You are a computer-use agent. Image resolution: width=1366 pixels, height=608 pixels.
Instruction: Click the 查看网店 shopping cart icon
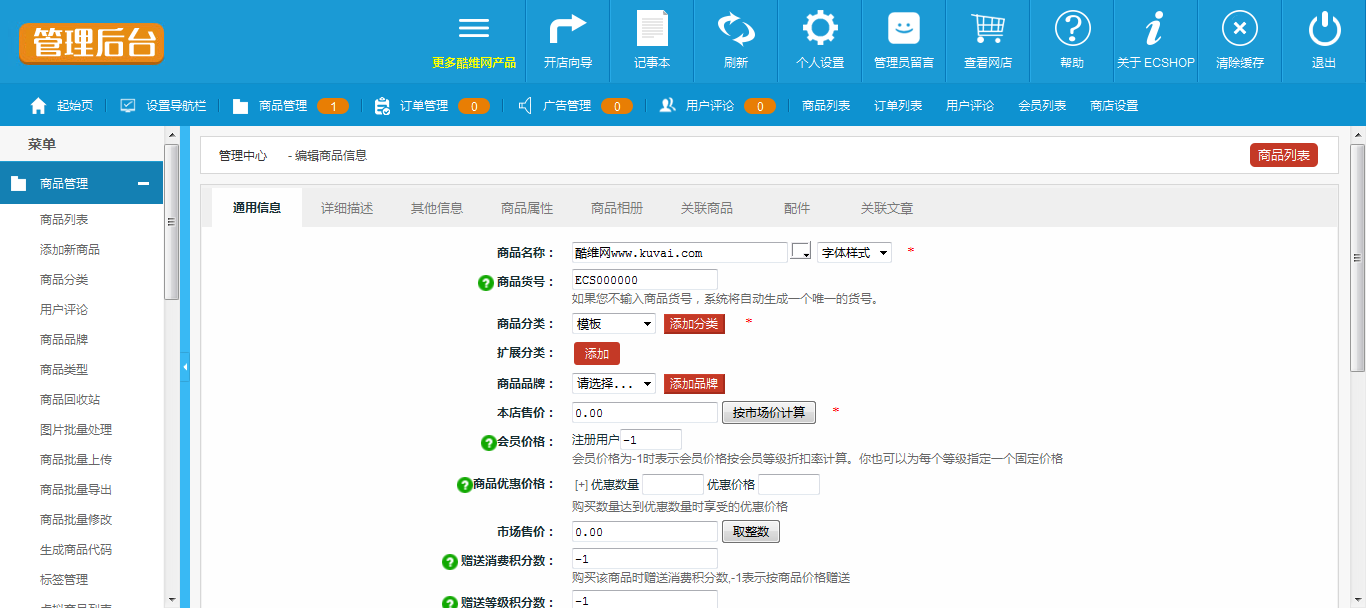point(988,29)
